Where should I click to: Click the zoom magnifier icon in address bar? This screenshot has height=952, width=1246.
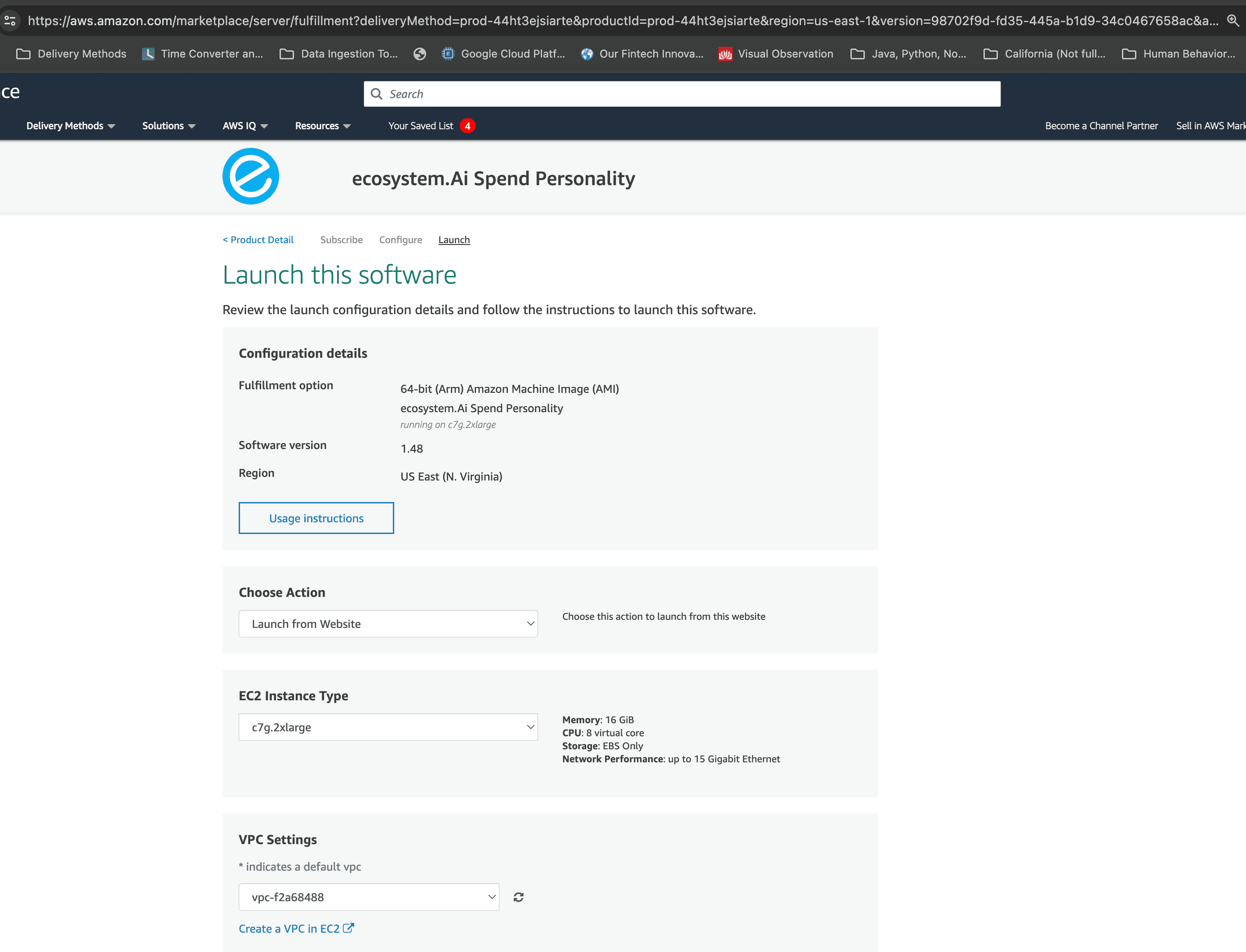(1233, 20)
